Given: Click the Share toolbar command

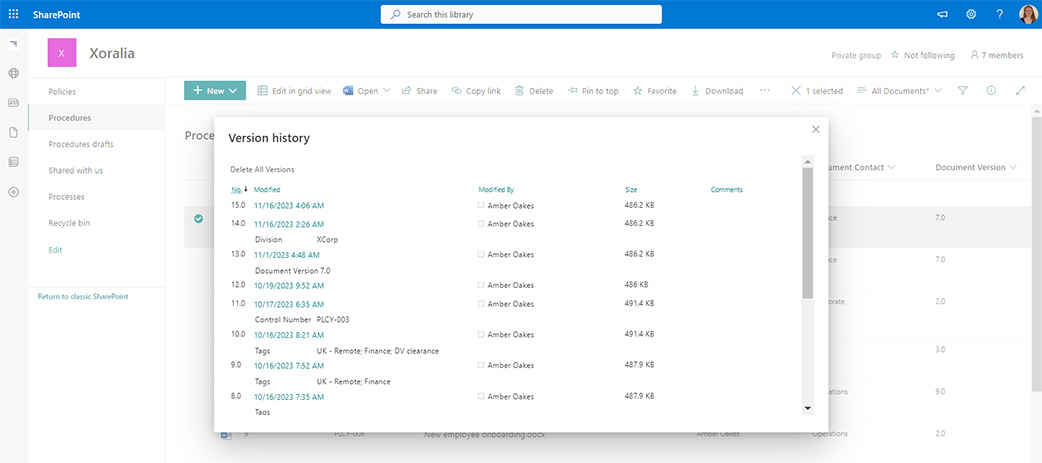Looking at the screenshot, I should point(419,91).
